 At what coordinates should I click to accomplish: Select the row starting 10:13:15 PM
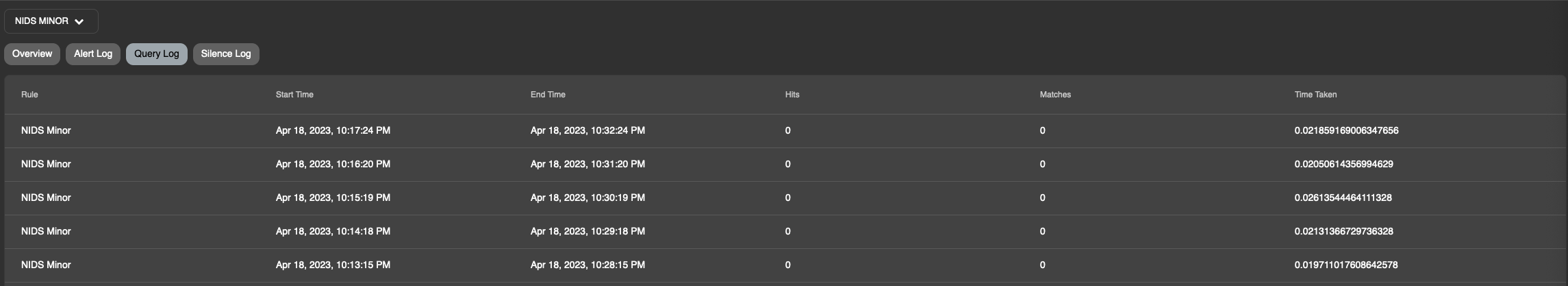(786, 265)
